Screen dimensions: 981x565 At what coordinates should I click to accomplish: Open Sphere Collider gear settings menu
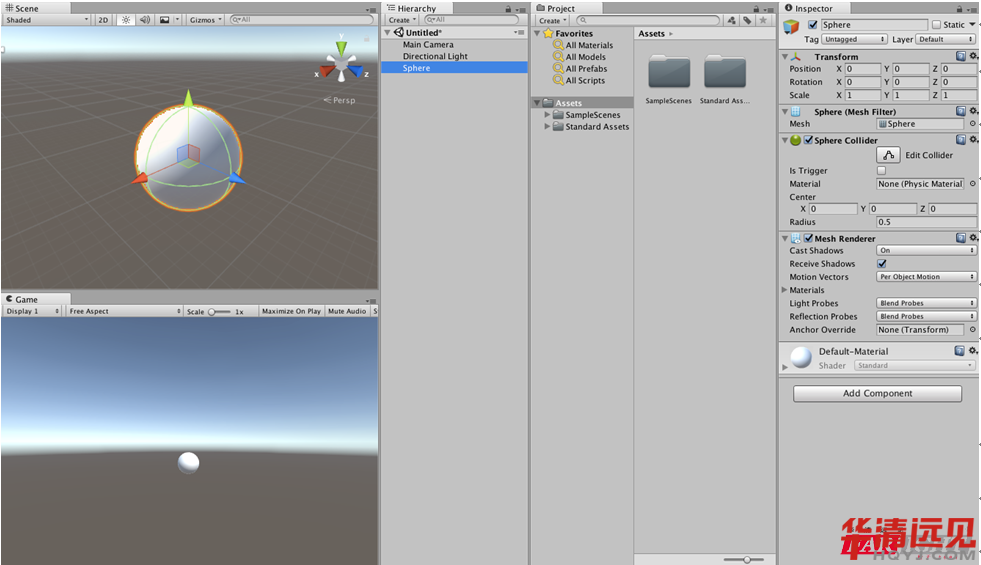point(973,141)
